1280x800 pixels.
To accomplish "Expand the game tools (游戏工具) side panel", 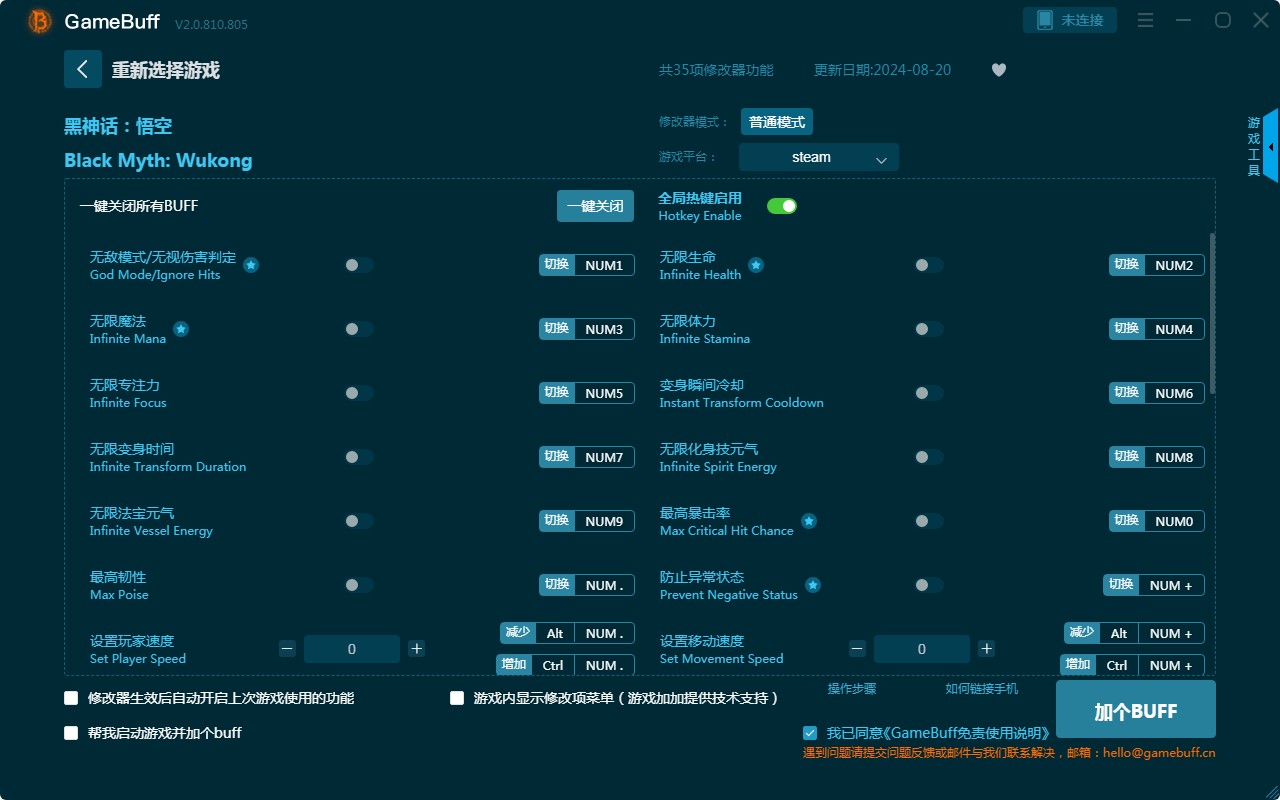I will (1270, 146).
